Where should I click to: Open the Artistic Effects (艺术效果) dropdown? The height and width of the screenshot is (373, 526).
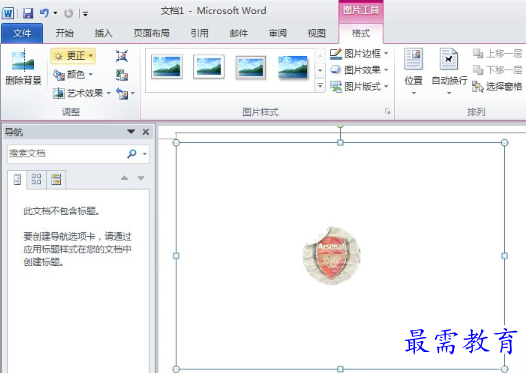click(82, 93)
